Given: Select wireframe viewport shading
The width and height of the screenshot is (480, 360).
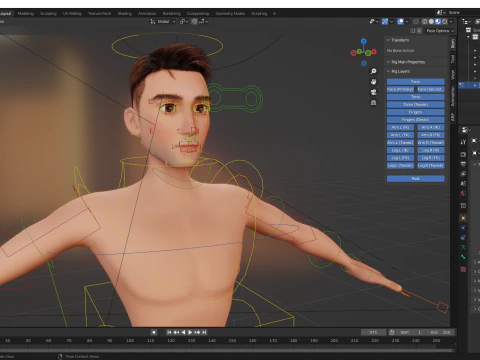Looking at the screenshot, I should pos(425,22).
